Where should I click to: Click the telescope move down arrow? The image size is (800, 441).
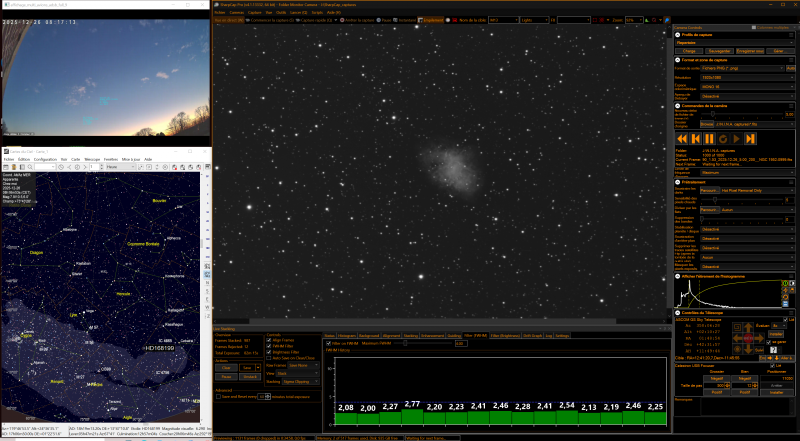click(x=748, y=349)
